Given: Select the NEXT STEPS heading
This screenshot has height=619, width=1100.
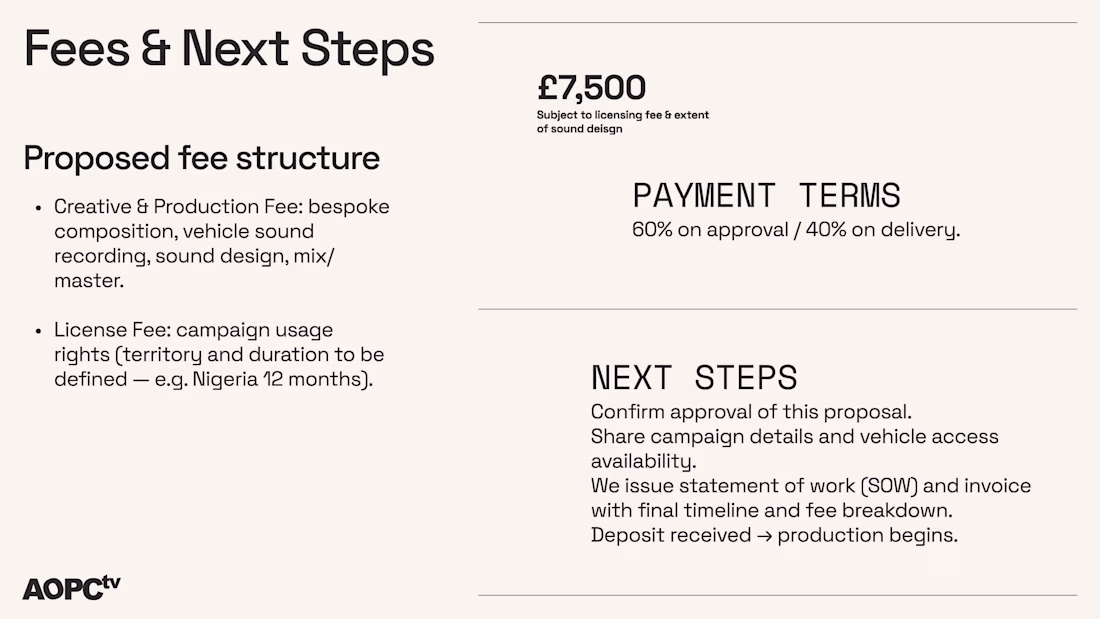Looking at the screenshot, I should coord(694,377).
